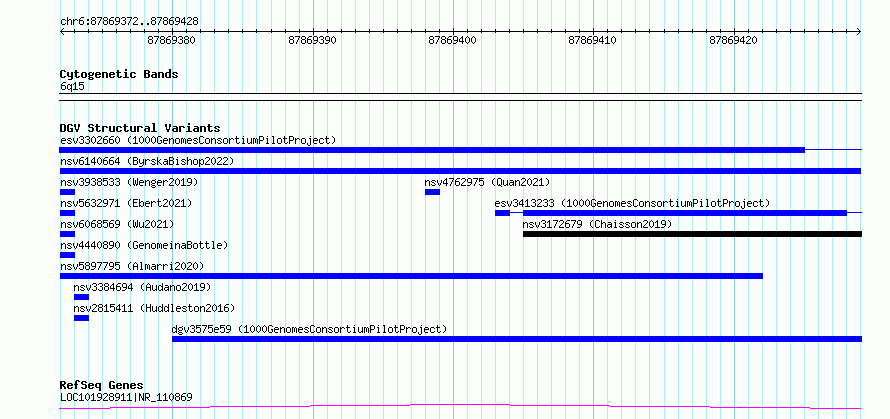
Task: Select the small nsv3938533 variant block
Action: coord(67,192)
